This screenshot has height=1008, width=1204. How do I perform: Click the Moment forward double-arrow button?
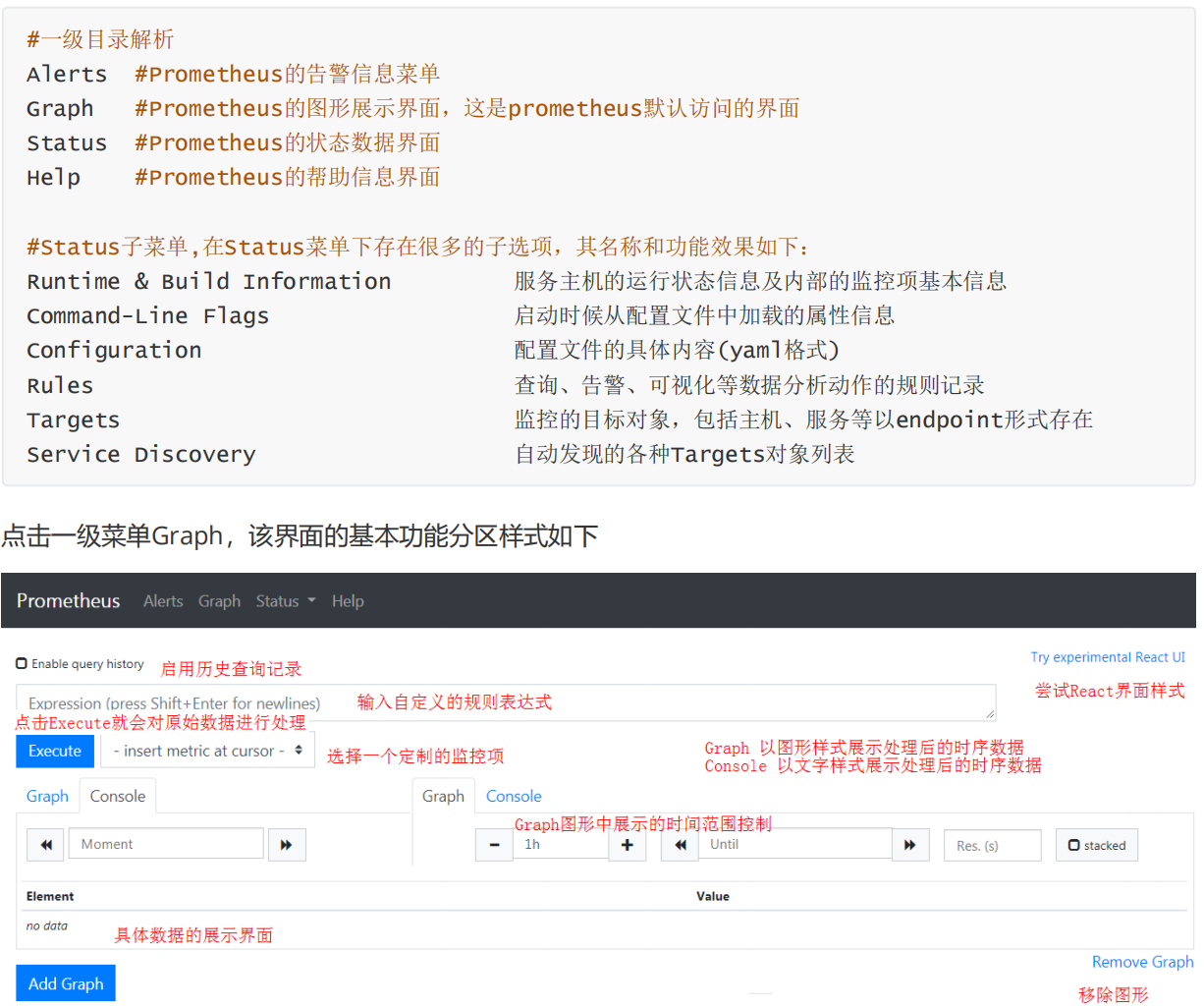[287, 845]
